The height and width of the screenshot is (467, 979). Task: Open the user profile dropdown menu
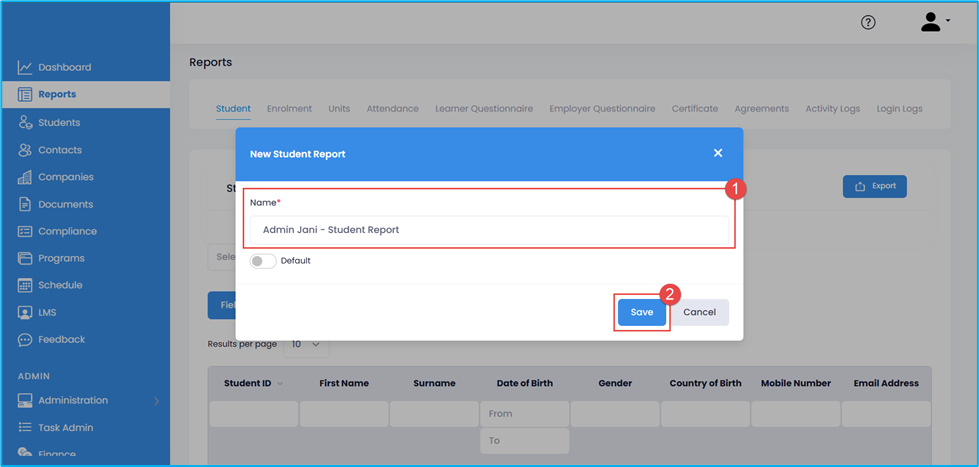[934, 22]
